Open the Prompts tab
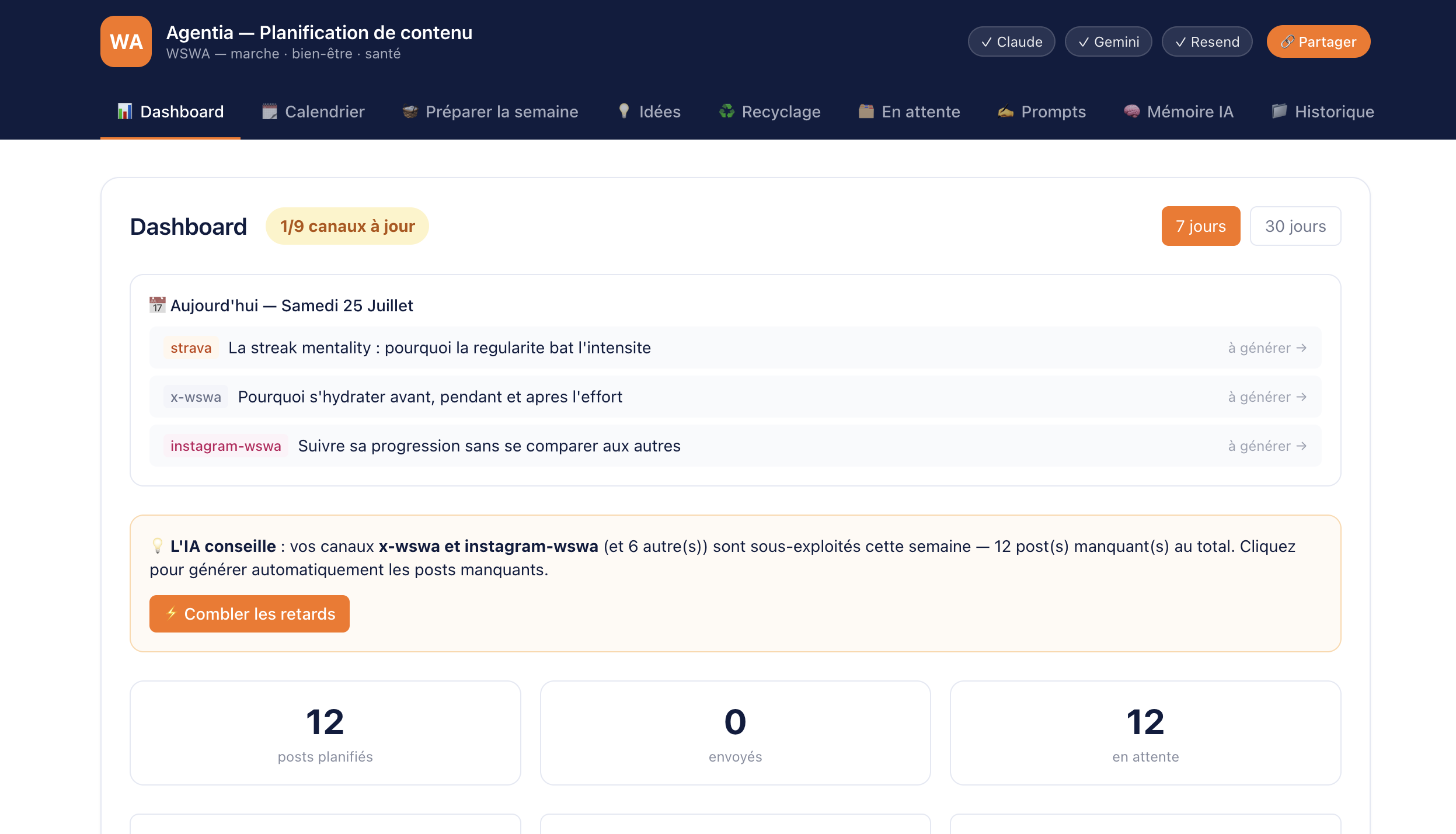The height and width of the screenshot is (834, 1456). click(1042, 112)
